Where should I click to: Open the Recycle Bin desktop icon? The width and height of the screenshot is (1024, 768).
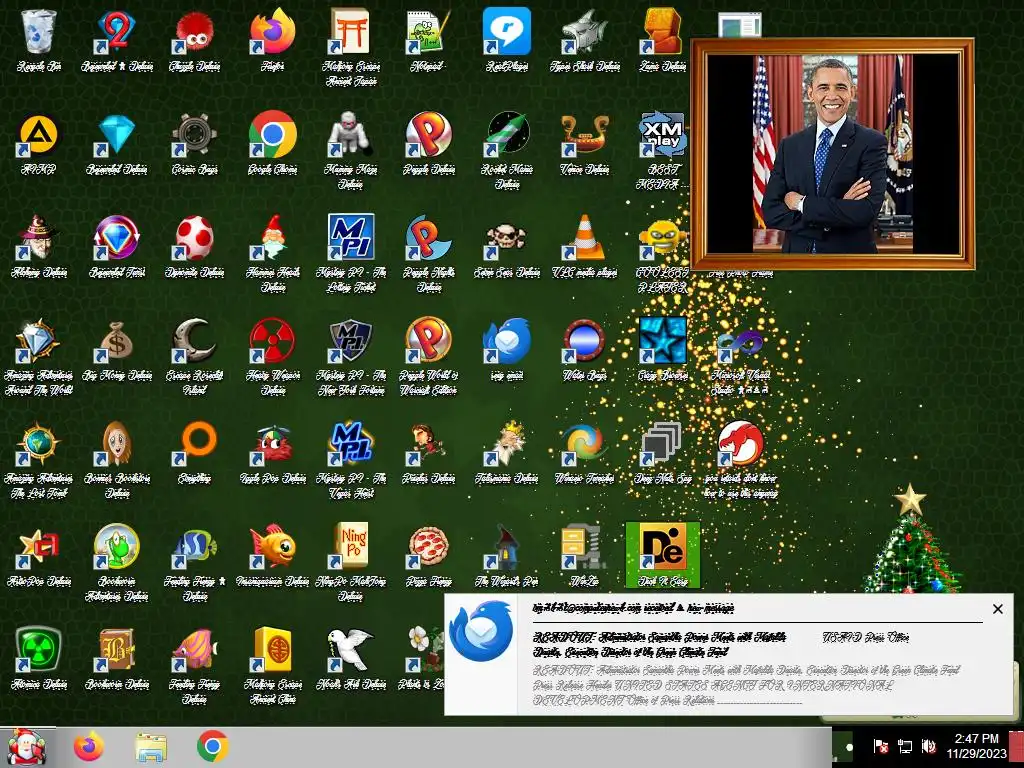point(39,31)
